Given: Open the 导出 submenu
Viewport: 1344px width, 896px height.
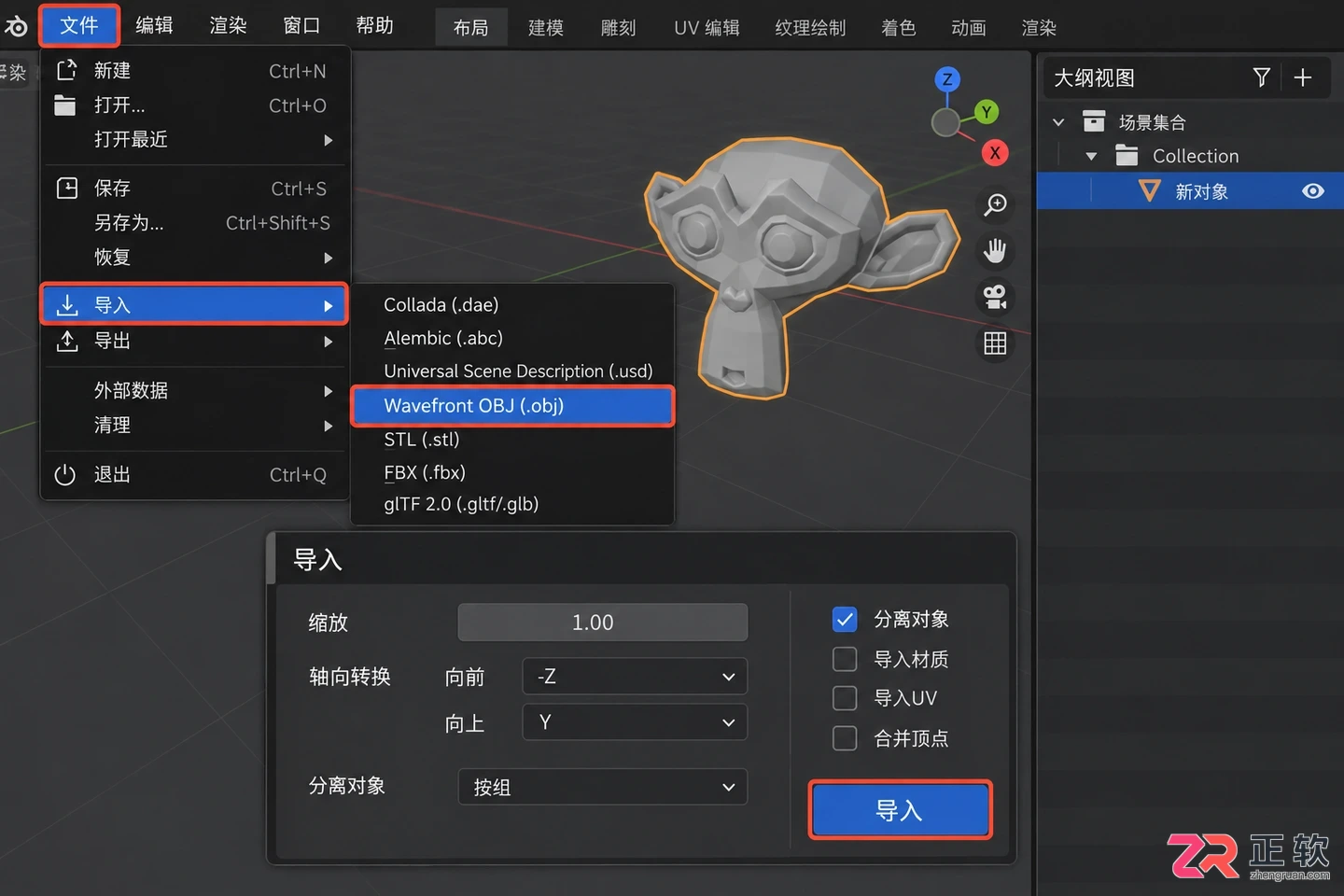Looking at the screenshot, I should pos(194,342).
